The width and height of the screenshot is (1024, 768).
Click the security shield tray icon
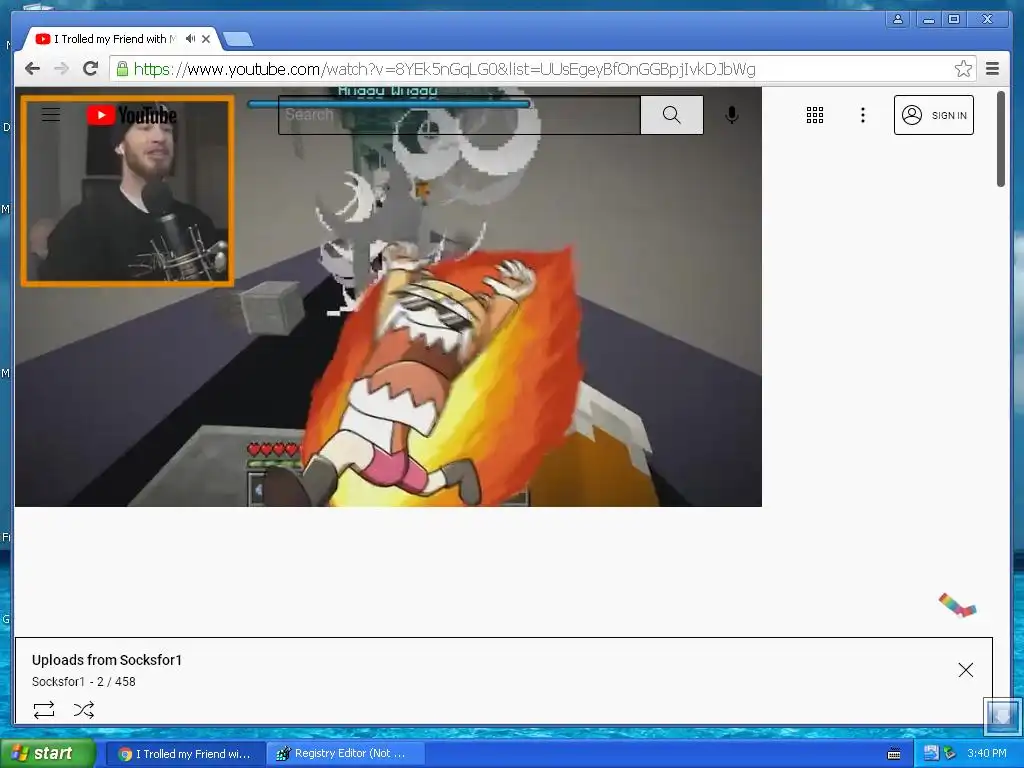950,754
